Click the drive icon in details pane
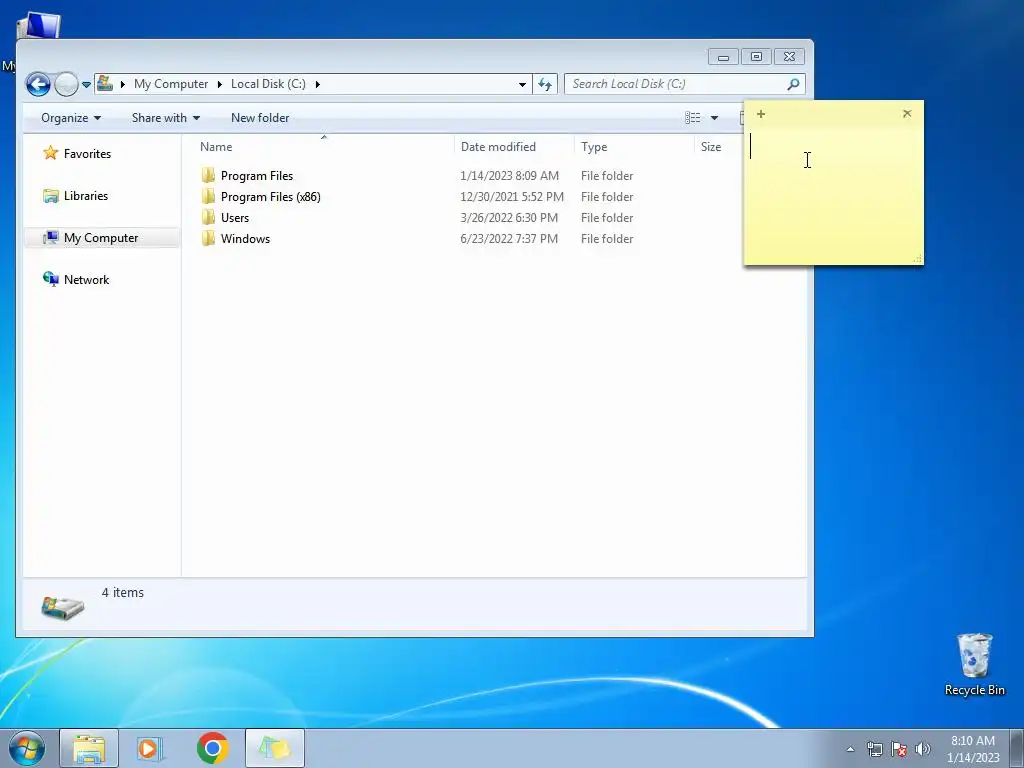1024x768 pixels. point(63,608)
